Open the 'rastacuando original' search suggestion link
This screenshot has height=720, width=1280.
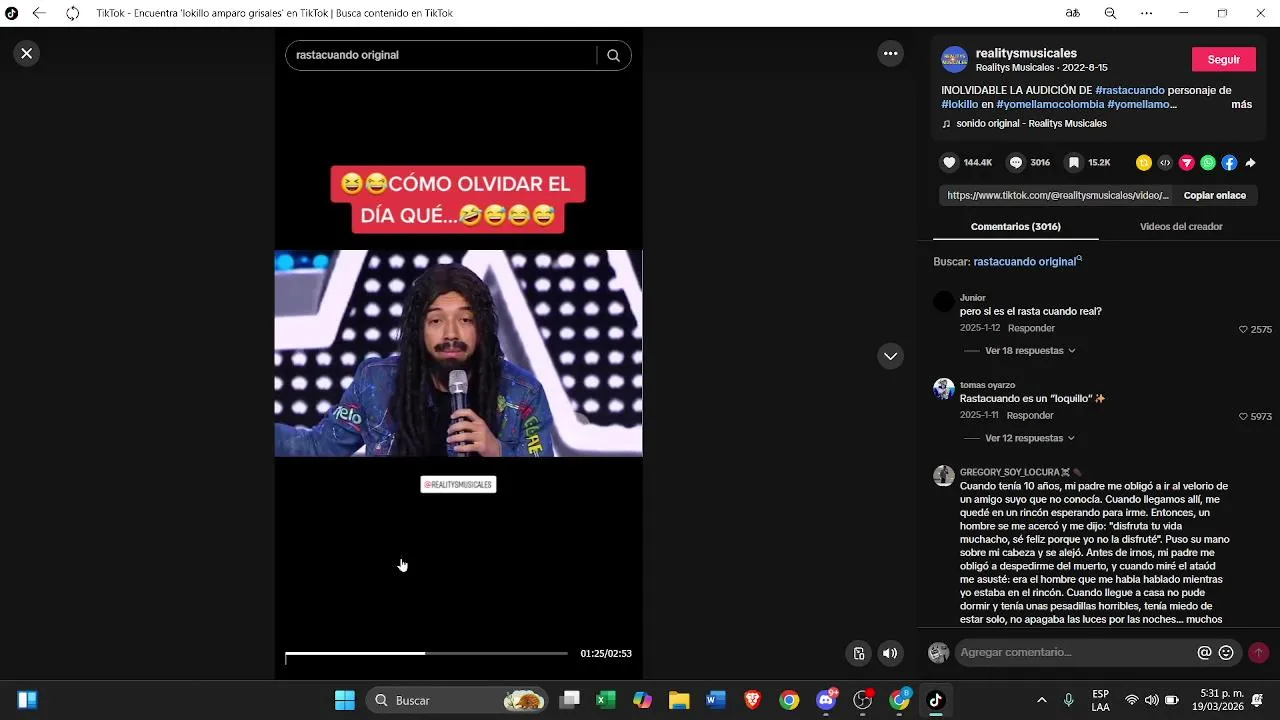point(1027,262)
